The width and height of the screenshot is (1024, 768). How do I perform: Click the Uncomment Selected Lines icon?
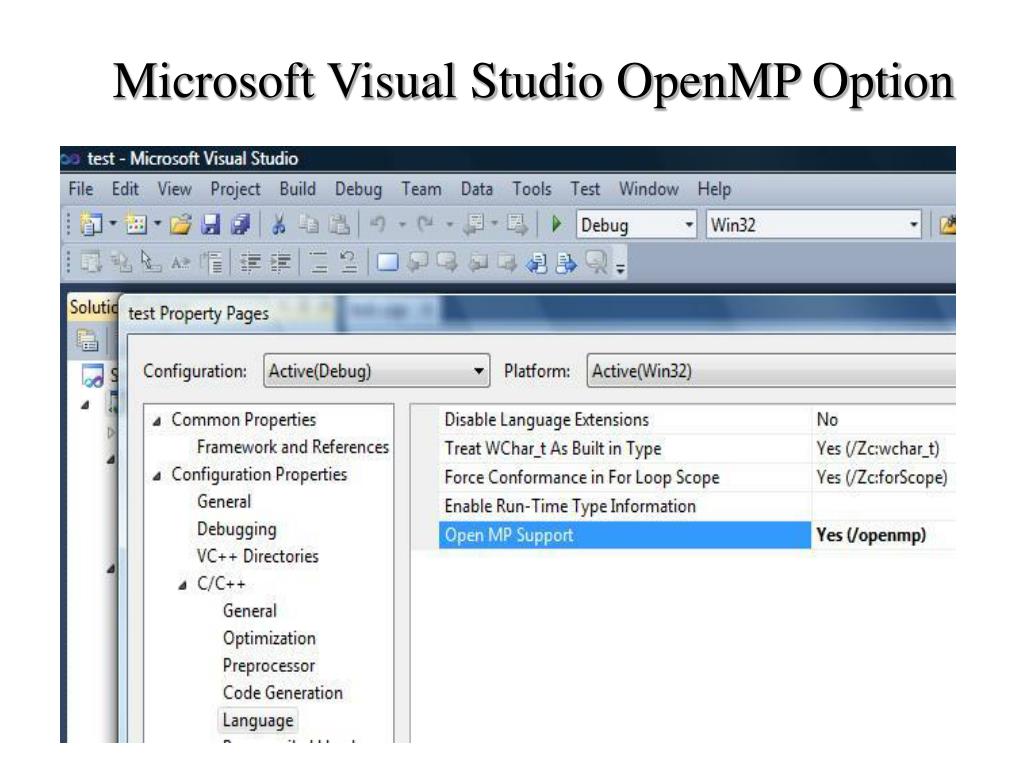[x=349, y=263]
